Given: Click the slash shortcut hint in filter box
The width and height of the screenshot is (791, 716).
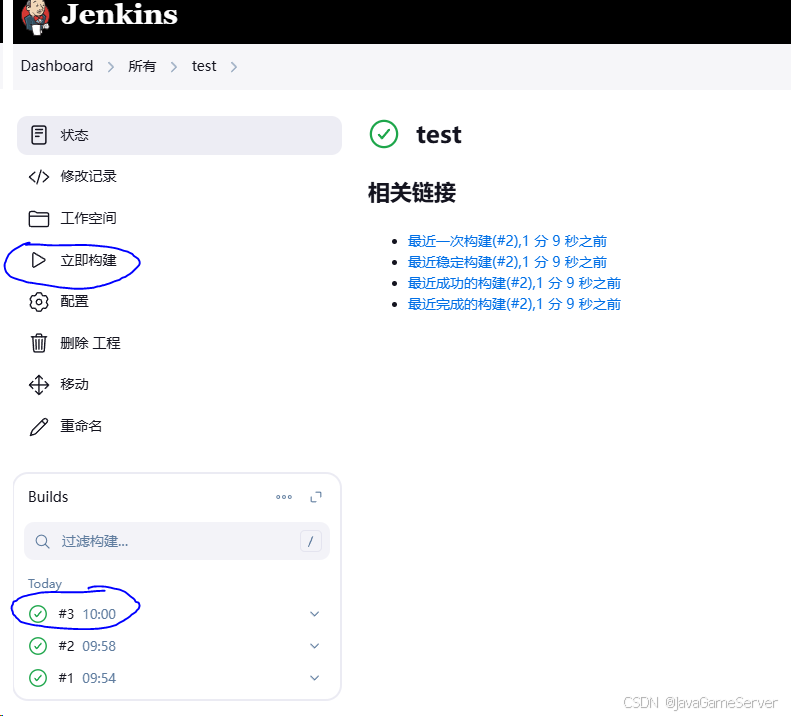Looking at the screenshot, I should click(x=311, y=541).
